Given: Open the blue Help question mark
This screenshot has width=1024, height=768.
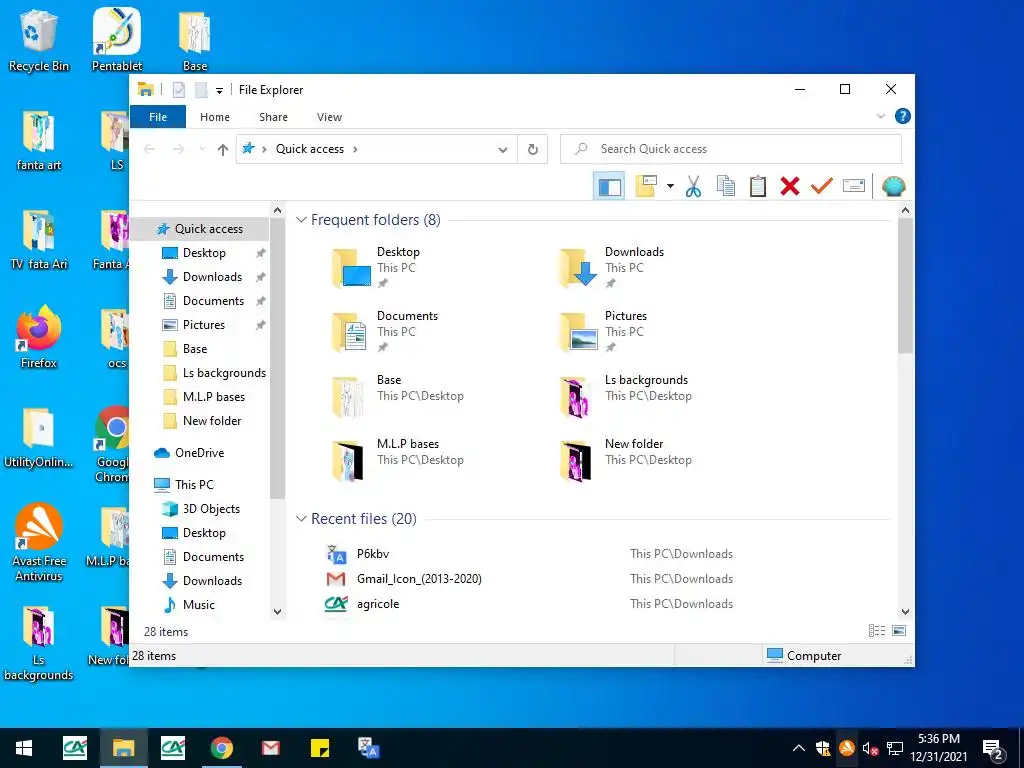Looking at the screenshot, I should (x=903, y=116).
